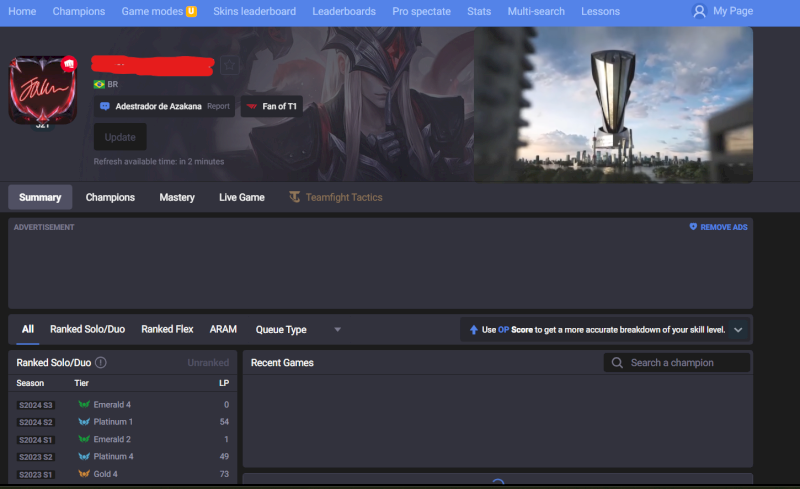Click the shield icon next to Remove Ads
800x489 pixels.
point(693,227)
